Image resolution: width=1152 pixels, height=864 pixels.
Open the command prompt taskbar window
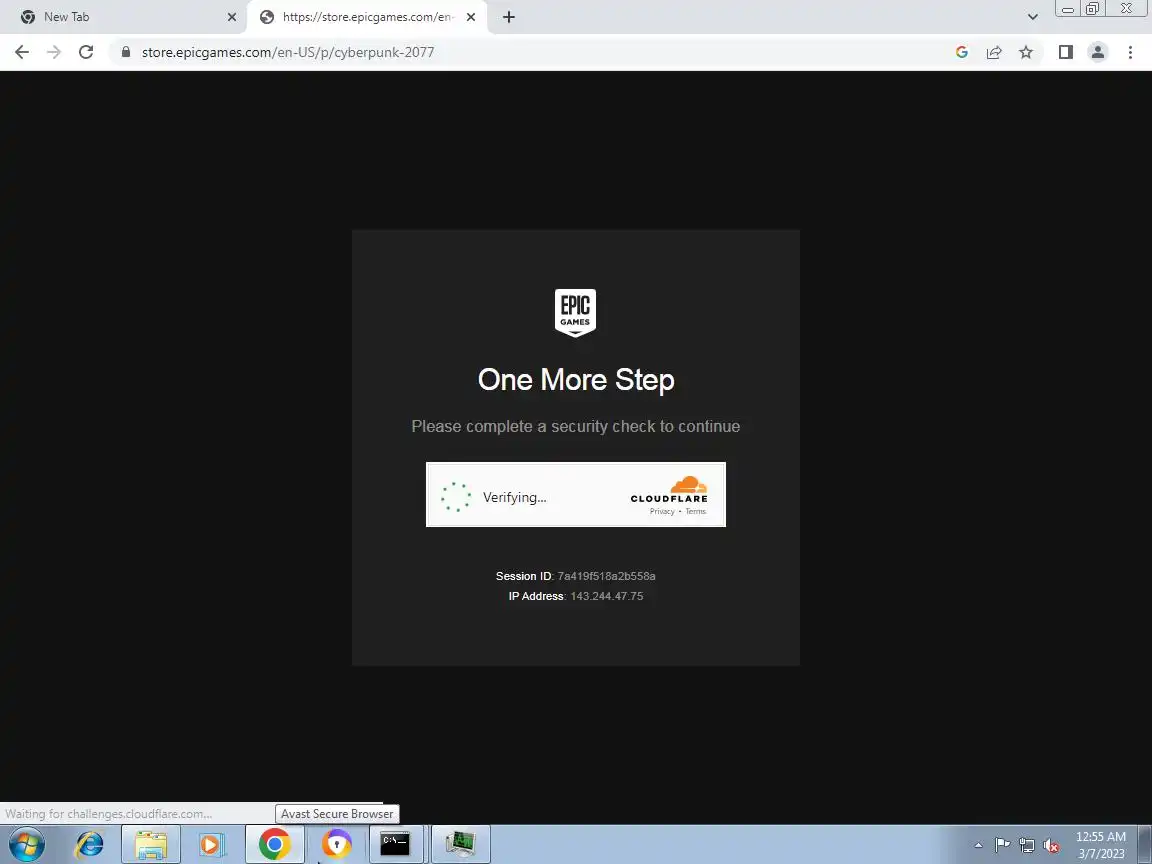pos(395,844)
